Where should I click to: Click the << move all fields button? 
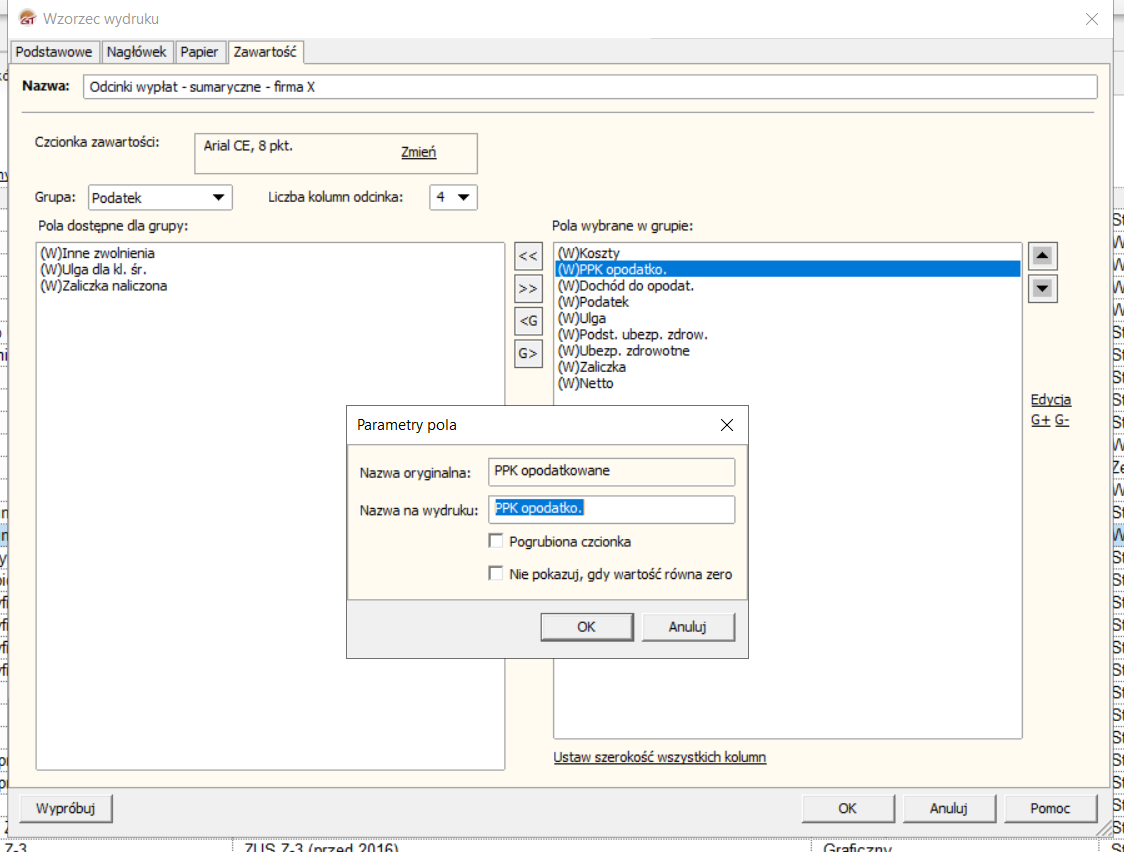coord(528,256)
